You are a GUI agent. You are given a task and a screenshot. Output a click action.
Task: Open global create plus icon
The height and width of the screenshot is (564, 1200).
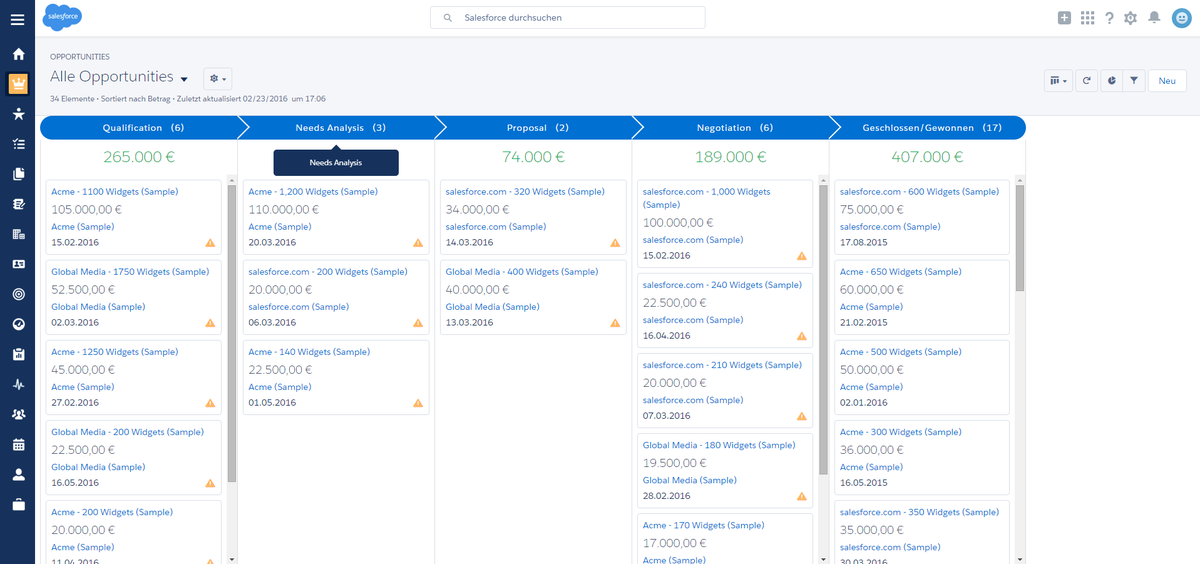pos(1065,18)
